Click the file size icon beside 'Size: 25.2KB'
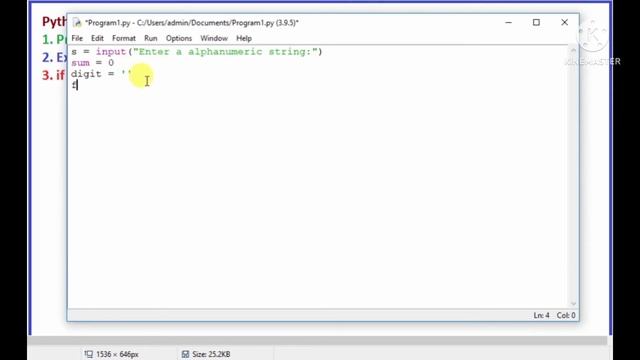Screen dimensions: 640x360 click(185, 354)
